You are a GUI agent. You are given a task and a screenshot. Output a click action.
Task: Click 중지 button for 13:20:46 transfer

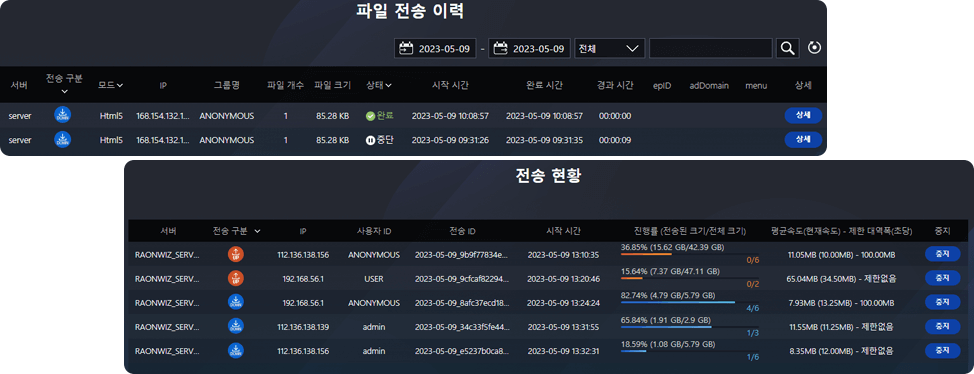(942, 278)
